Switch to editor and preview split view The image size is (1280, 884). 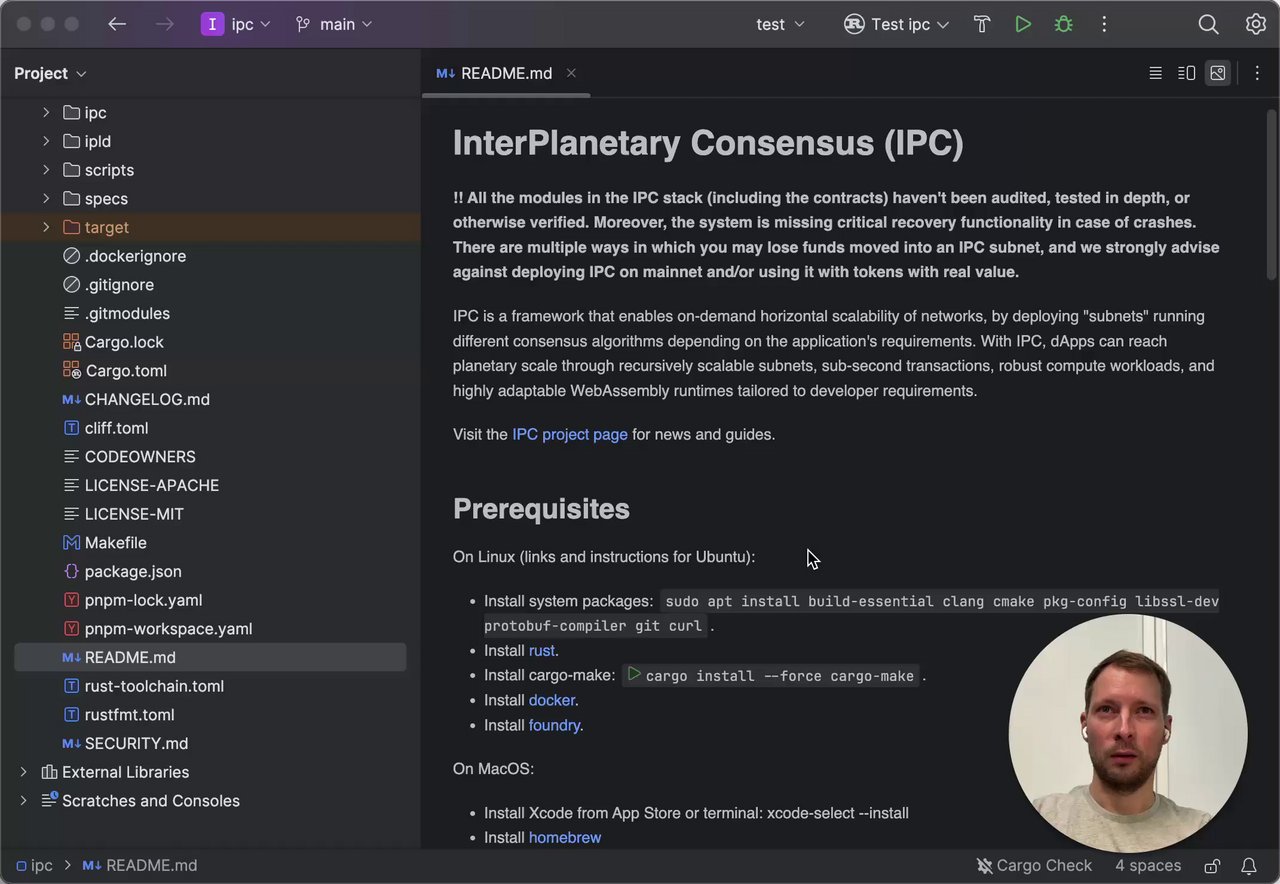tap(1186, 73)
